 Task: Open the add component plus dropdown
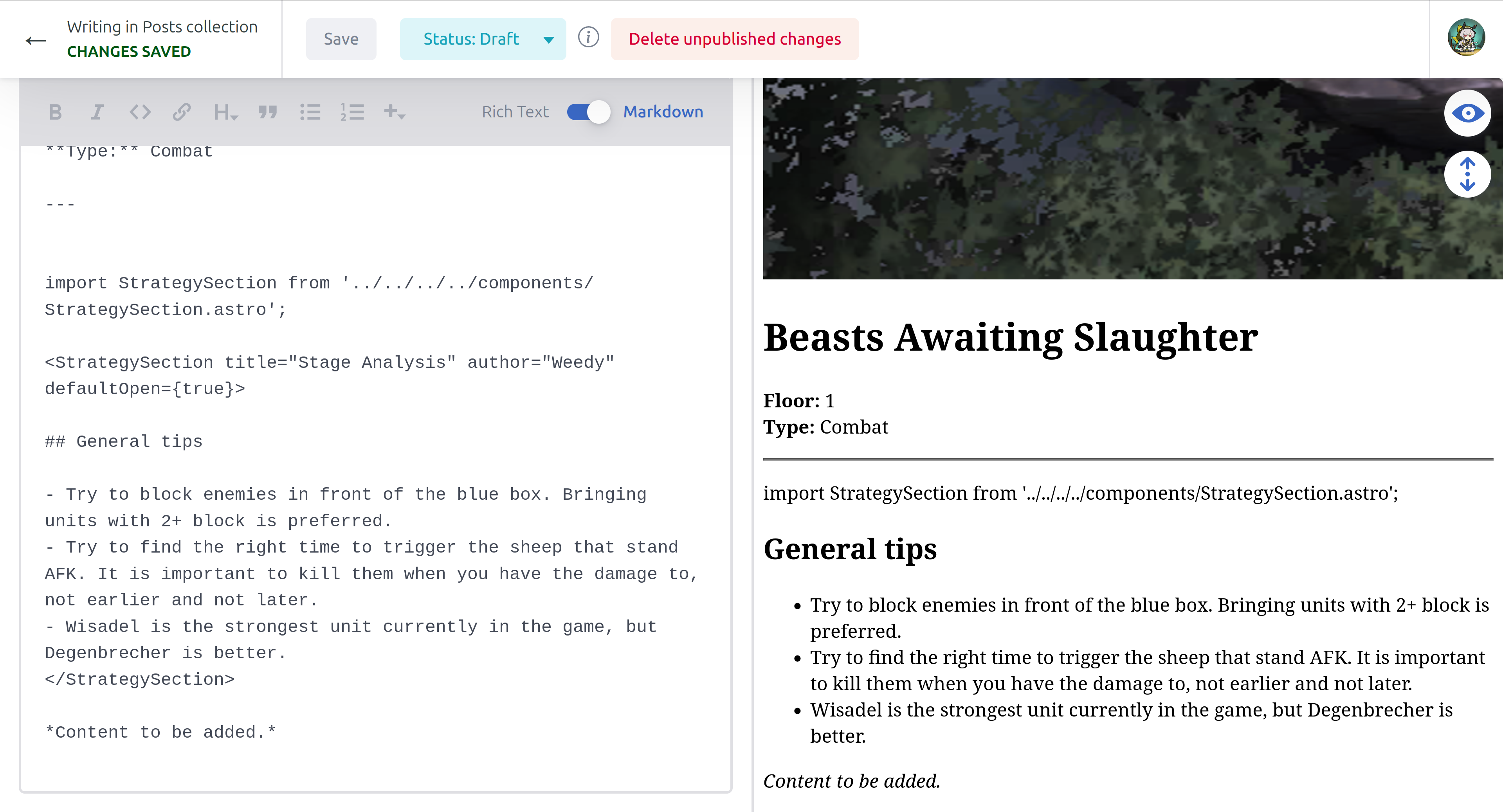pyautogui.click(x=395, y=112)
